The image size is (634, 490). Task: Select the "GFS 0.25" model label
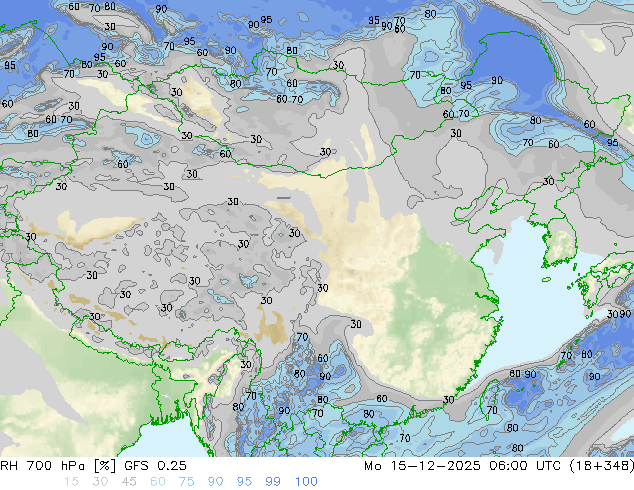coord(155,466)
